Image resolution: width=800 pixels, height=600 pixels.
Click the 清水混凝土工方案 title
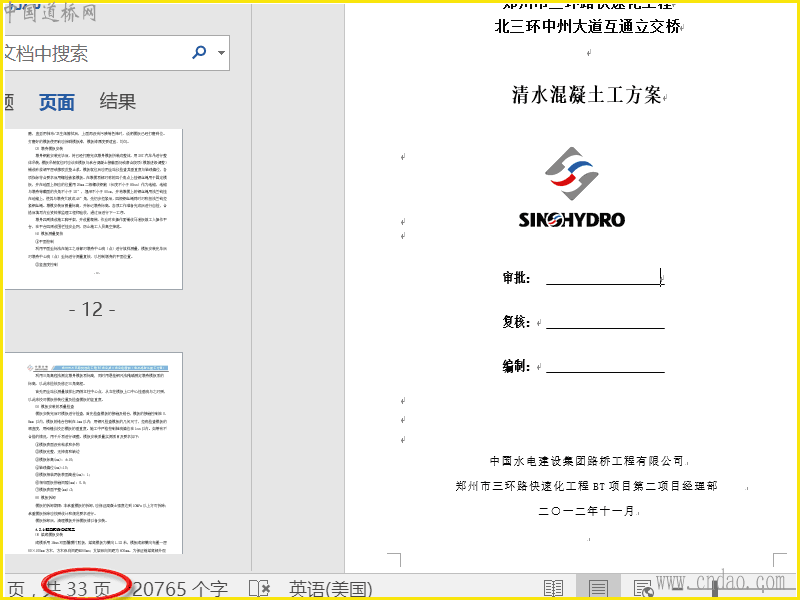click(x=587, y=95)
